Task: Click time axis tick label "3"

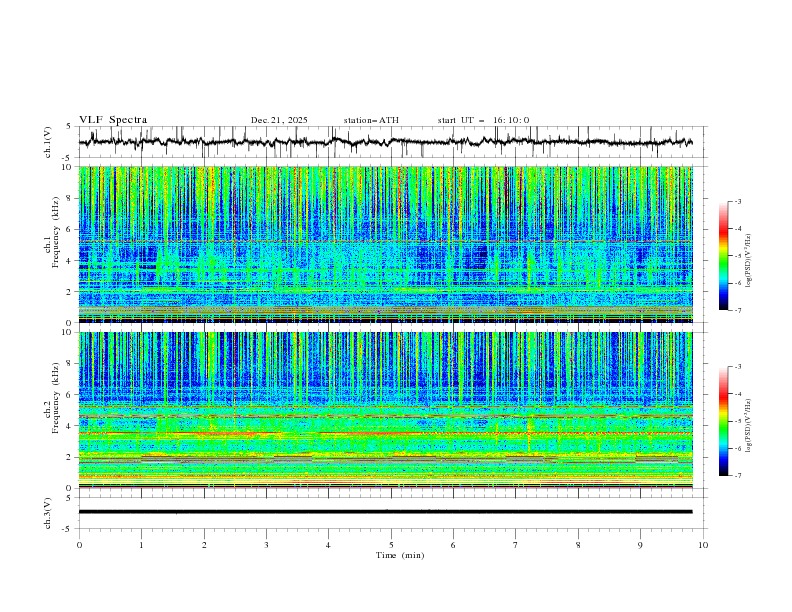Action: click(266, 545)
